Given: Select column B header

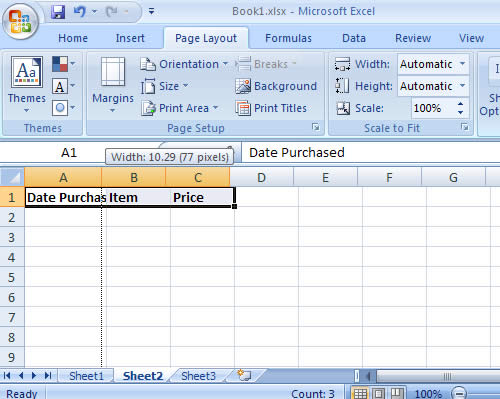Looking at the screenshot, I should [134, 177].
